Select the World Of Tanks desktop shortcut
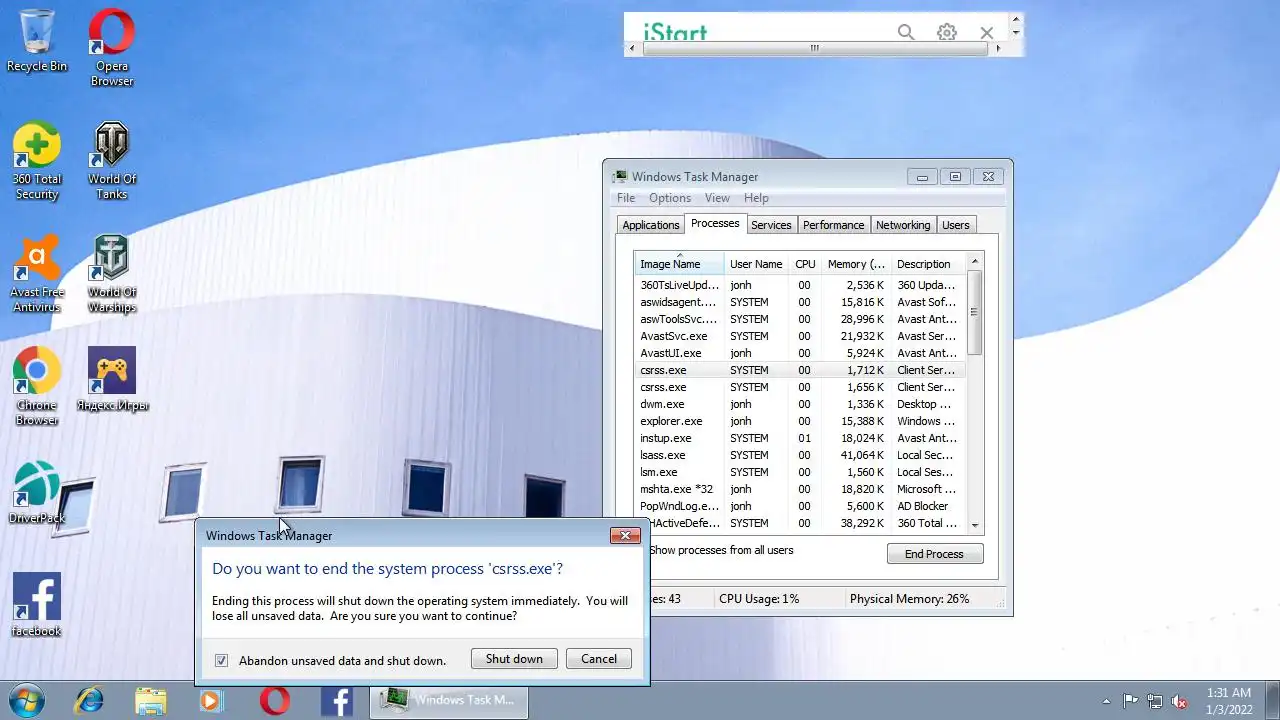This screenshot has width=1280, height=720. [x=112, y=160]
